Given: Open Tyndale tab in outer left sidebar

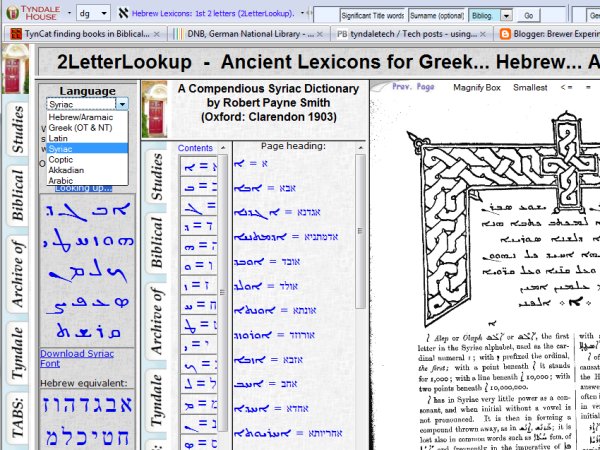Looking at the screenshot, I should (x=17, y=353).
